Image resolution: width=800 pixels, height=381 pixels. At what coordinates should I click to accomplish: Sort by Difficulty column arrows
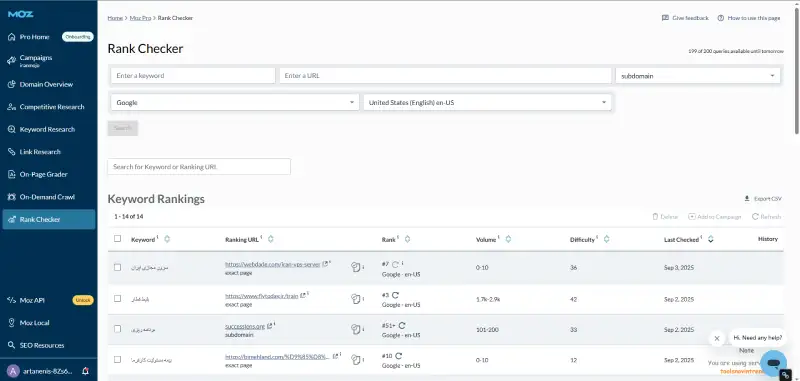(606, 239)
